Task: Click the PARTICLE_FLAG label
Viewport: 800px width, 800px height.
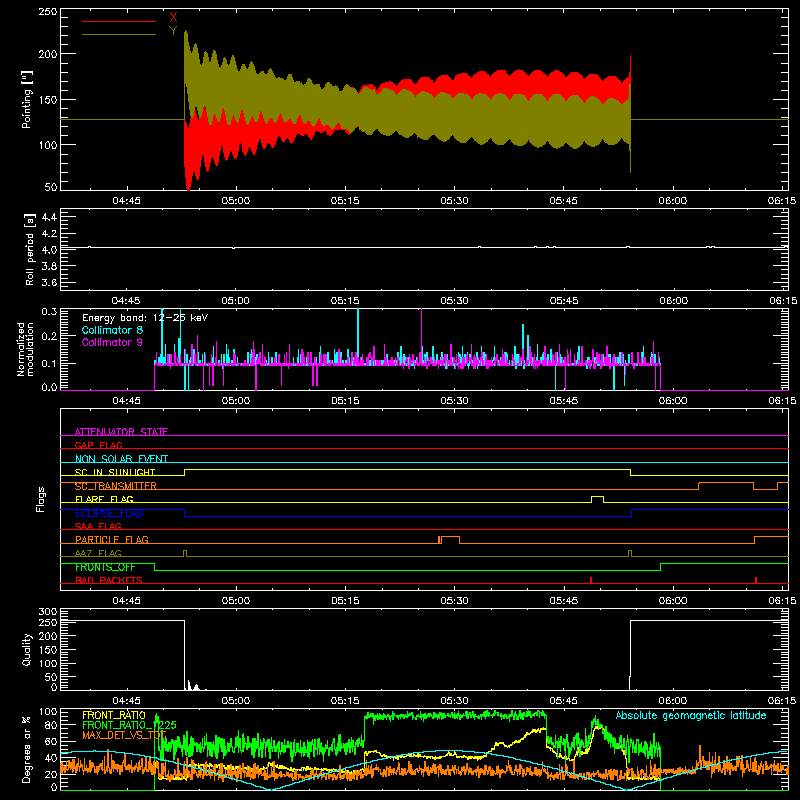Action: point(112,539)
